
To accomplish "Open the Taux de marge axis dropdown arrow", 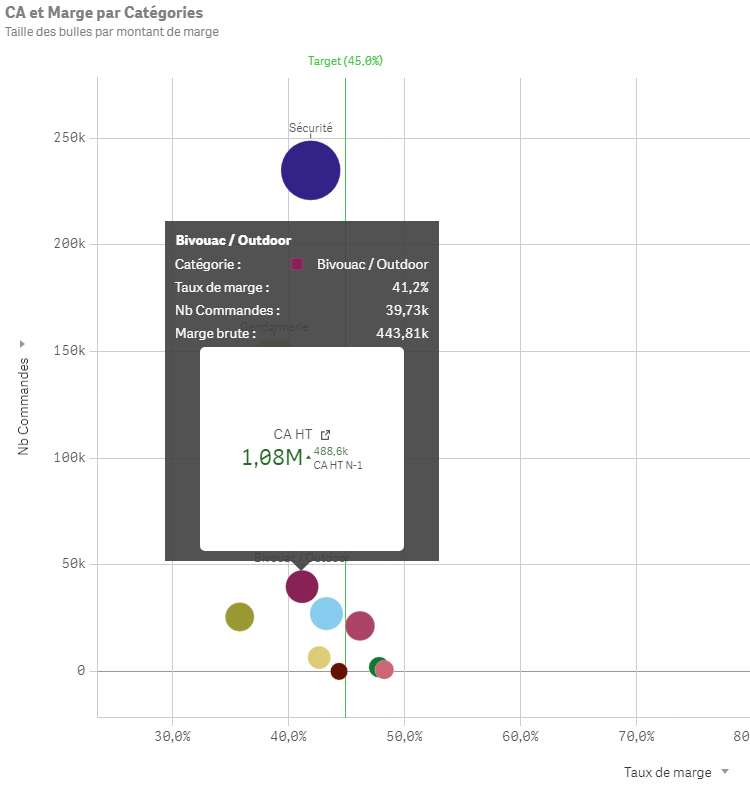I will click(724, 771).
